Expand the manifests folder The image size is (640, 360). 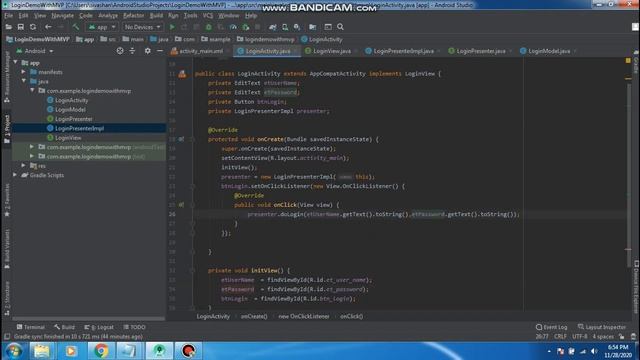[x=24, y=72]
